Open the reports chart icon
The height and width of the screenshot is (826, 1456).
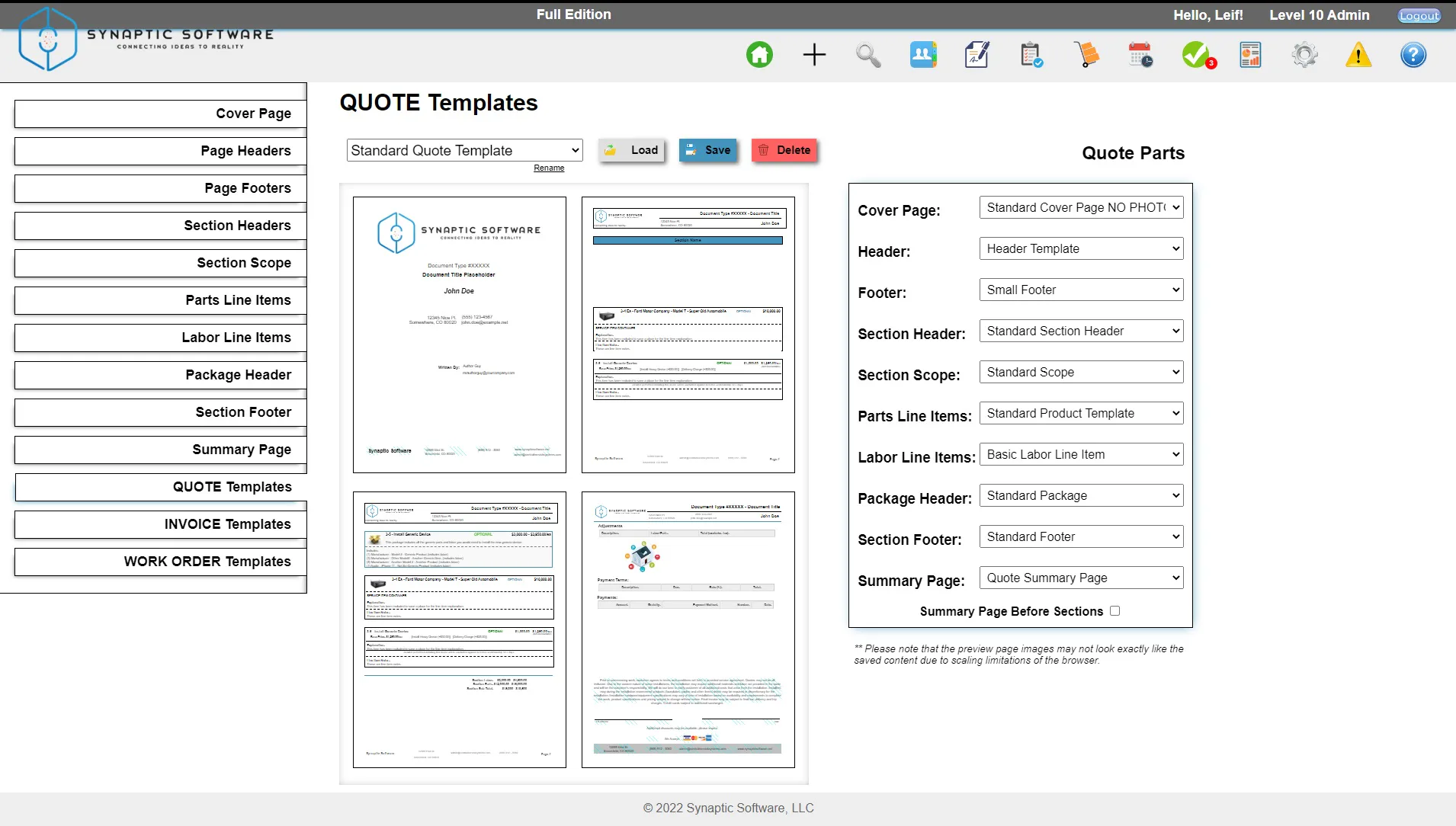1250,55
